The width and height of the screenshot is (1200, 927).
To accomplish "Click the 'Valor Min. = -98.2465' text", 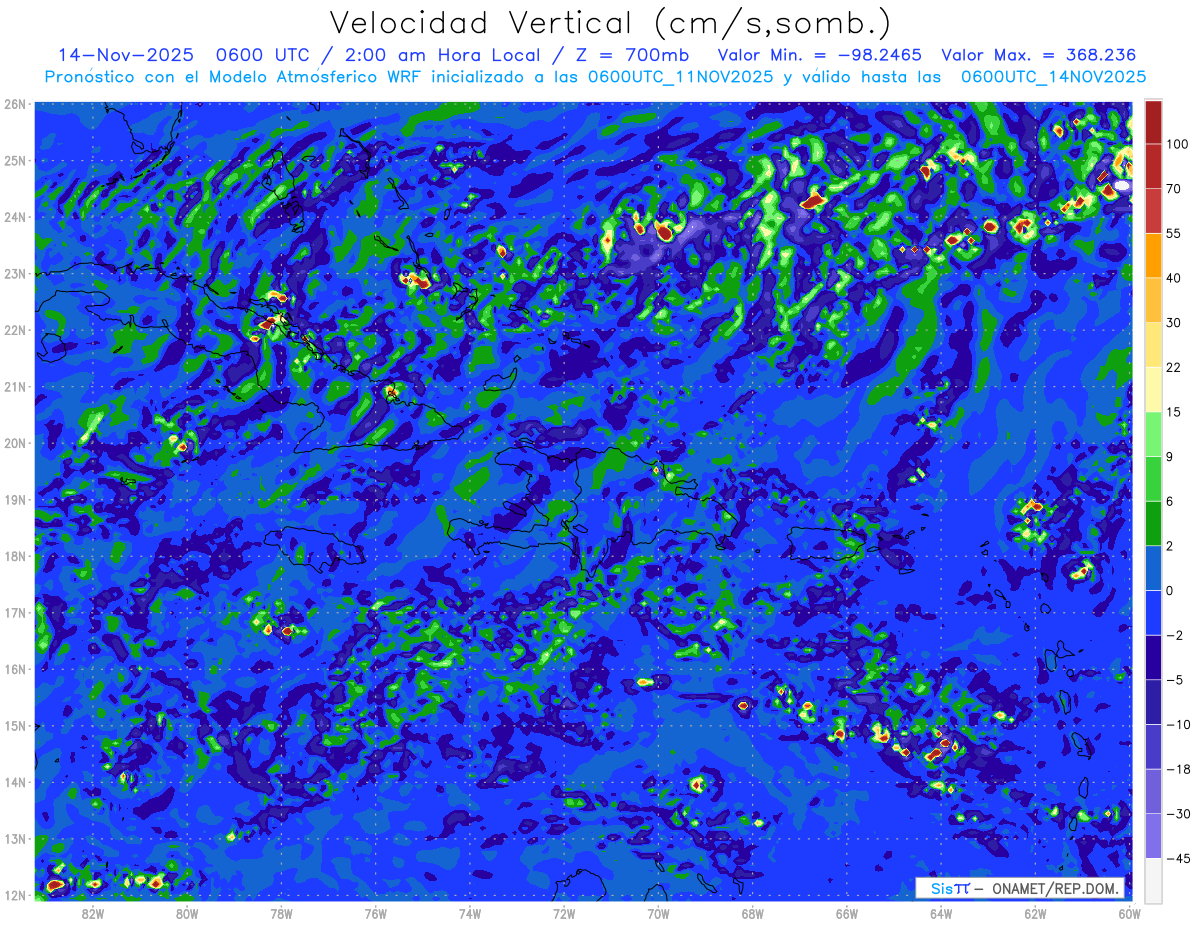I will (820, 55).
